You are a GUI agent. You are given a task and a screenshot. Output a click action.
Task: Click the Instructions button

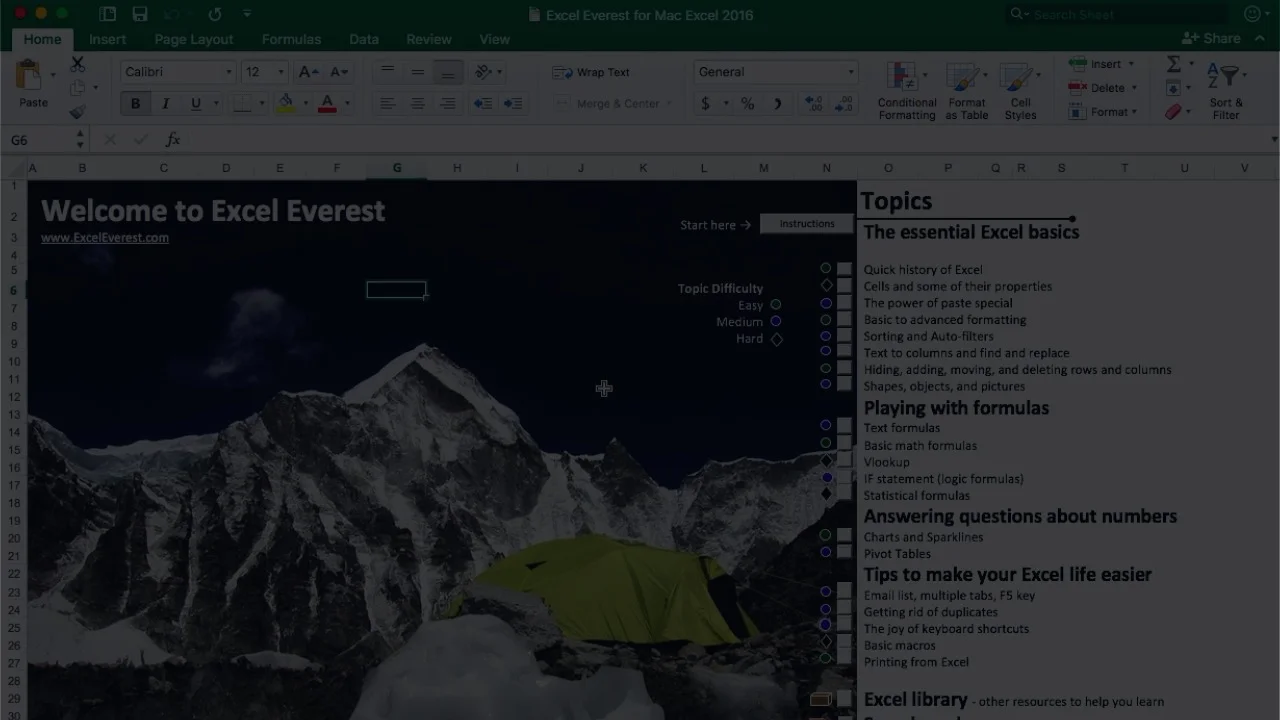(x=807, y=224)
